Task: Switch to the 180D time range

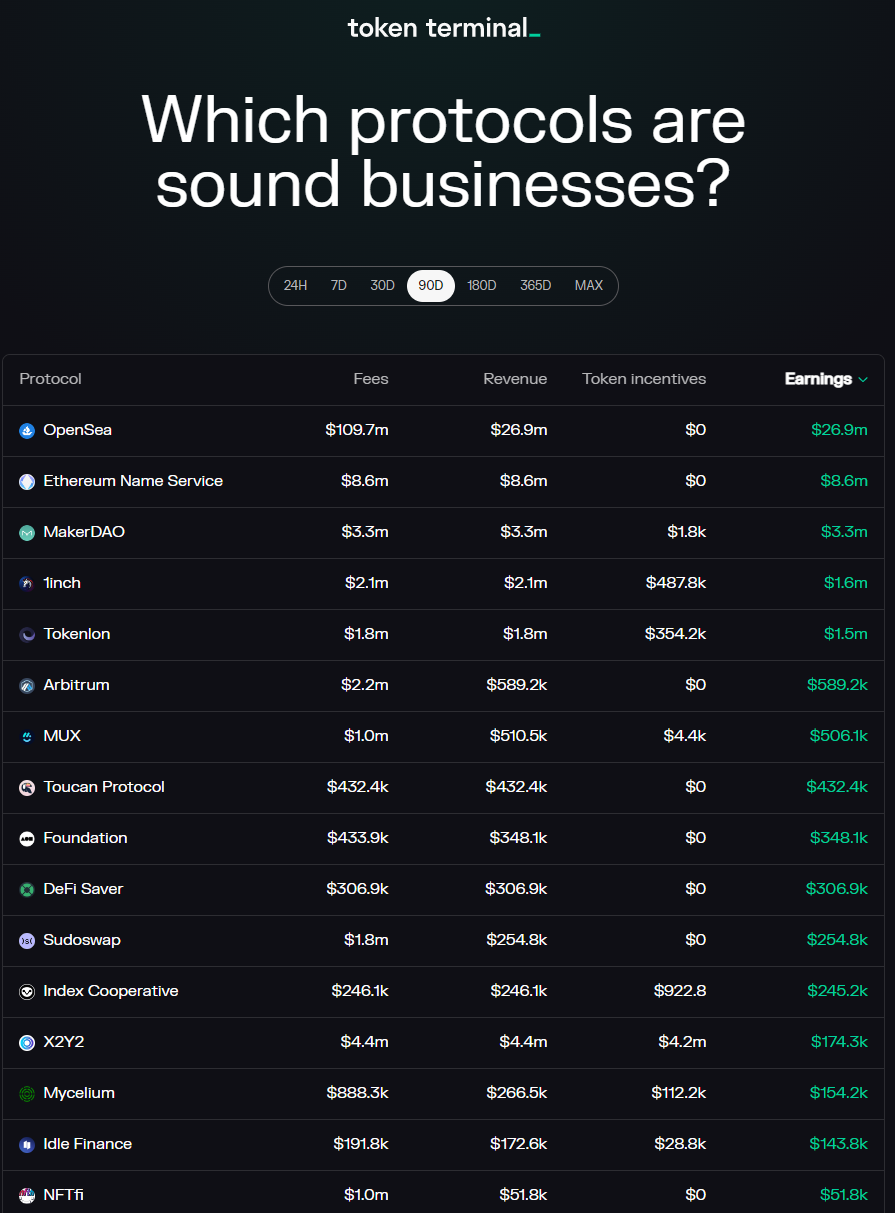Action: pos(482,286)
